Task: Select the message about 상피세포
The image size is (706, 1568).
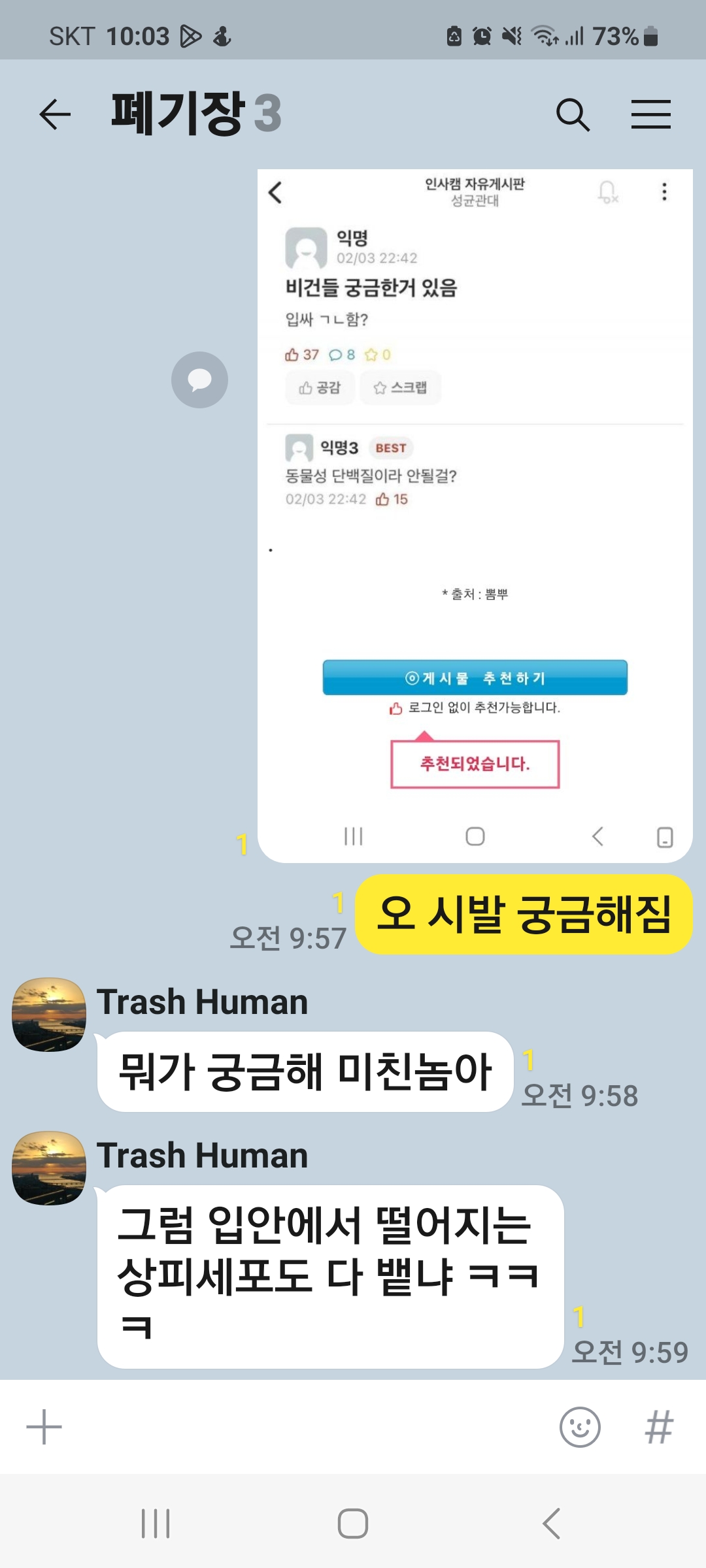Action: point(331,1277)
